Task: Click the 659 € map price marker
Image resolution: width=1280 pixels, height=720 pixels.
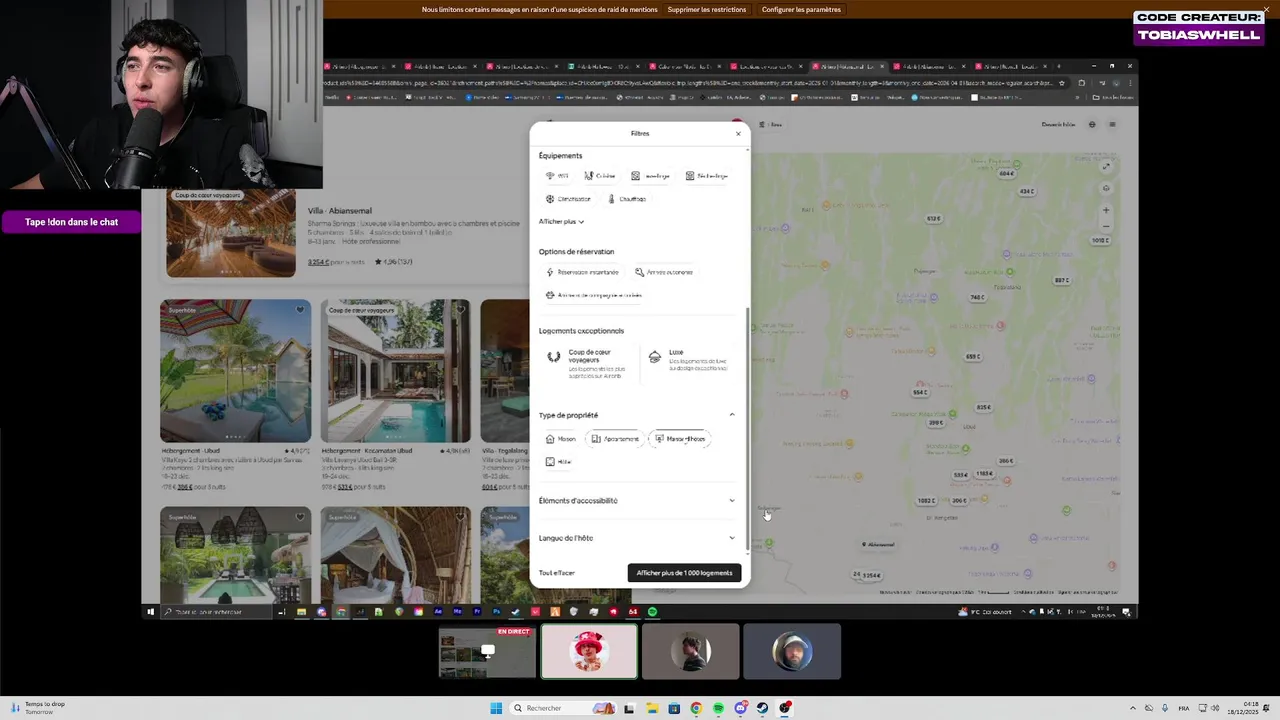Action: [973, 357]
